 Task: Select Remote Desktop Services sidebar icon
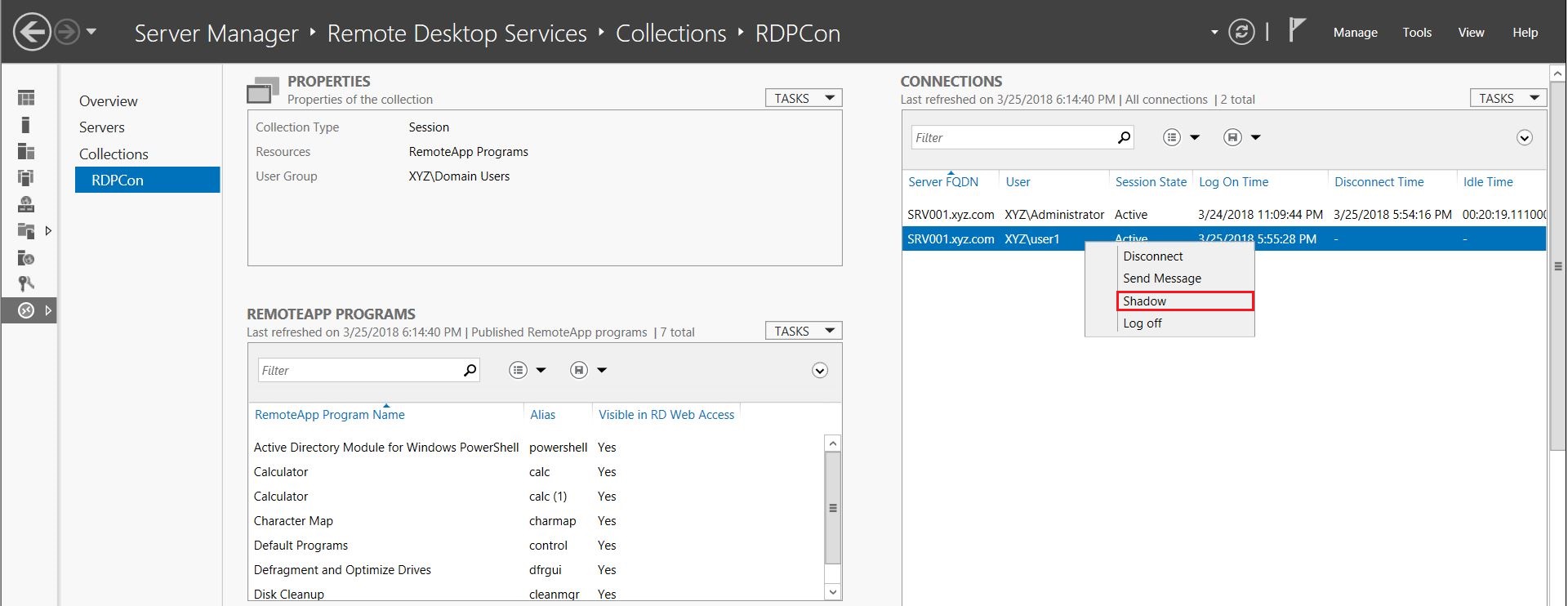point(26,310)
